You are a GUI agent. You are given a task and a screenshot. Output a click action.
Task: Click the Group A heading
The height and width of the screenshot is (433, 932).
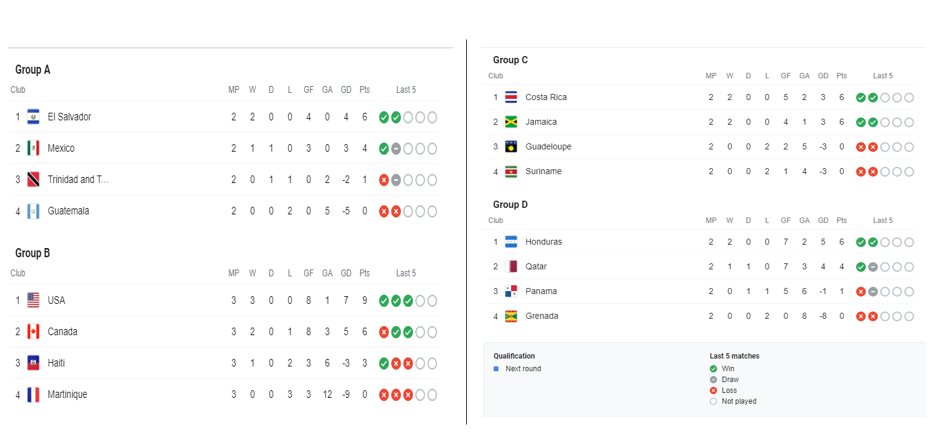pos(33,70)
